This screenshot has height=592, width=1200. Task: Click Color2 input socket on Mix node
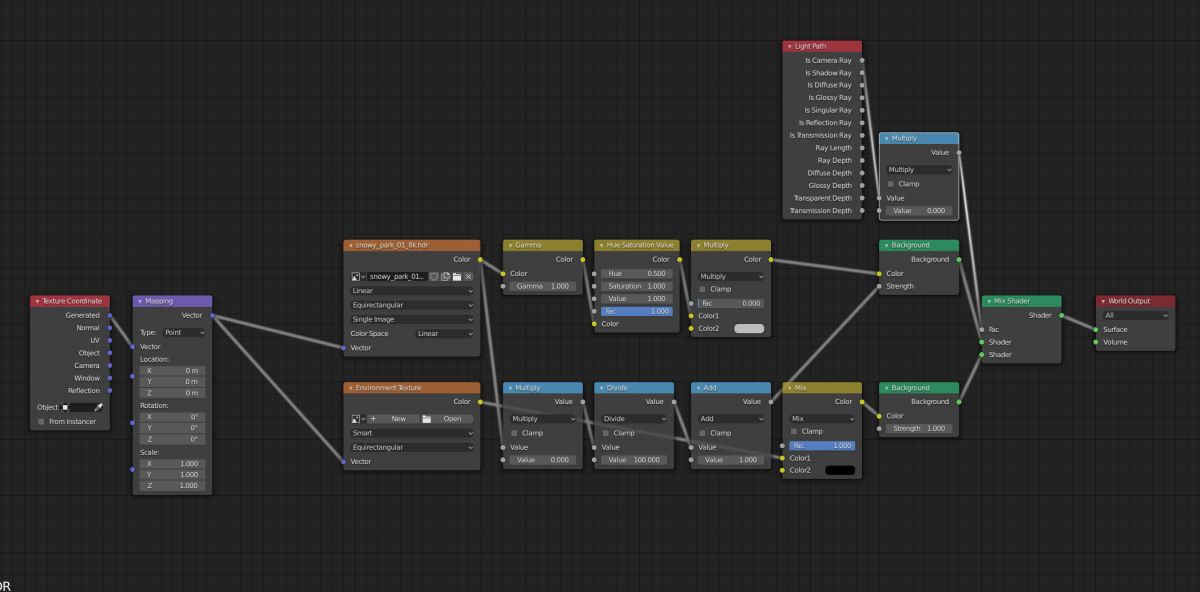tap(781, 470)
